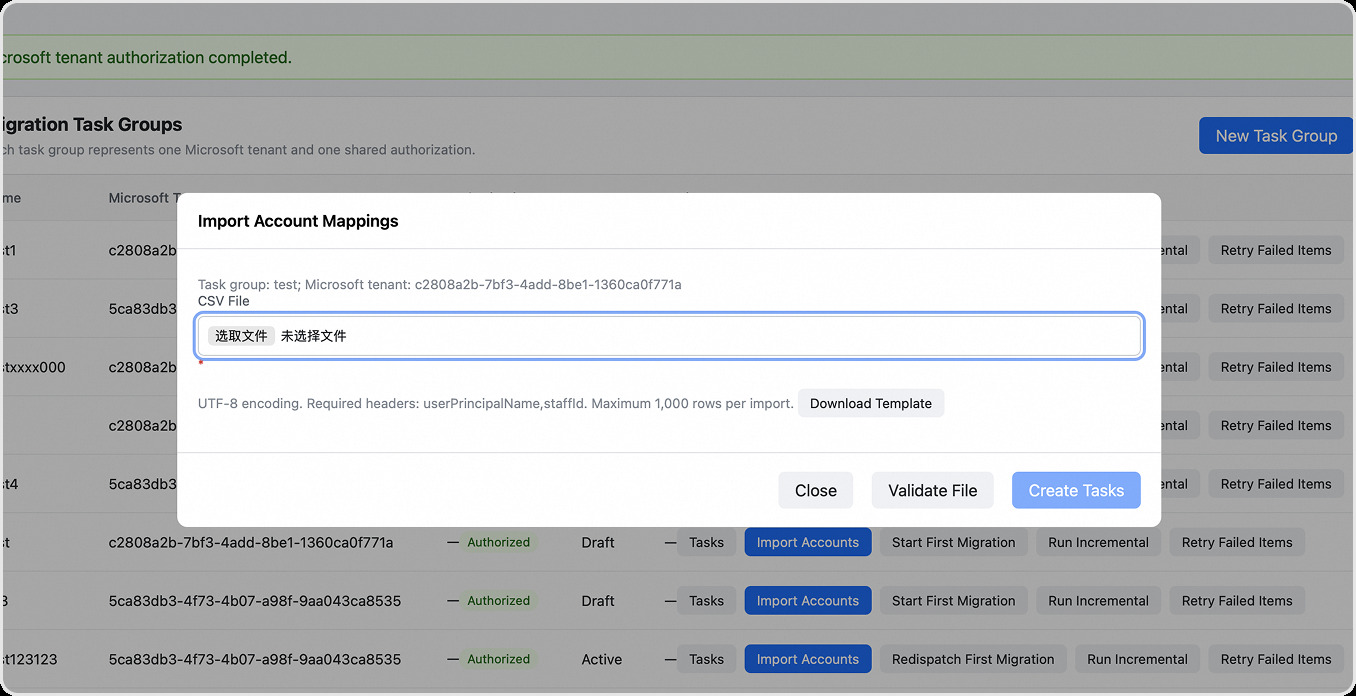Open Tasks in the c2808a2b Draft row
The height and width of the screenshot is (696, 1356).
coord(706,542)
